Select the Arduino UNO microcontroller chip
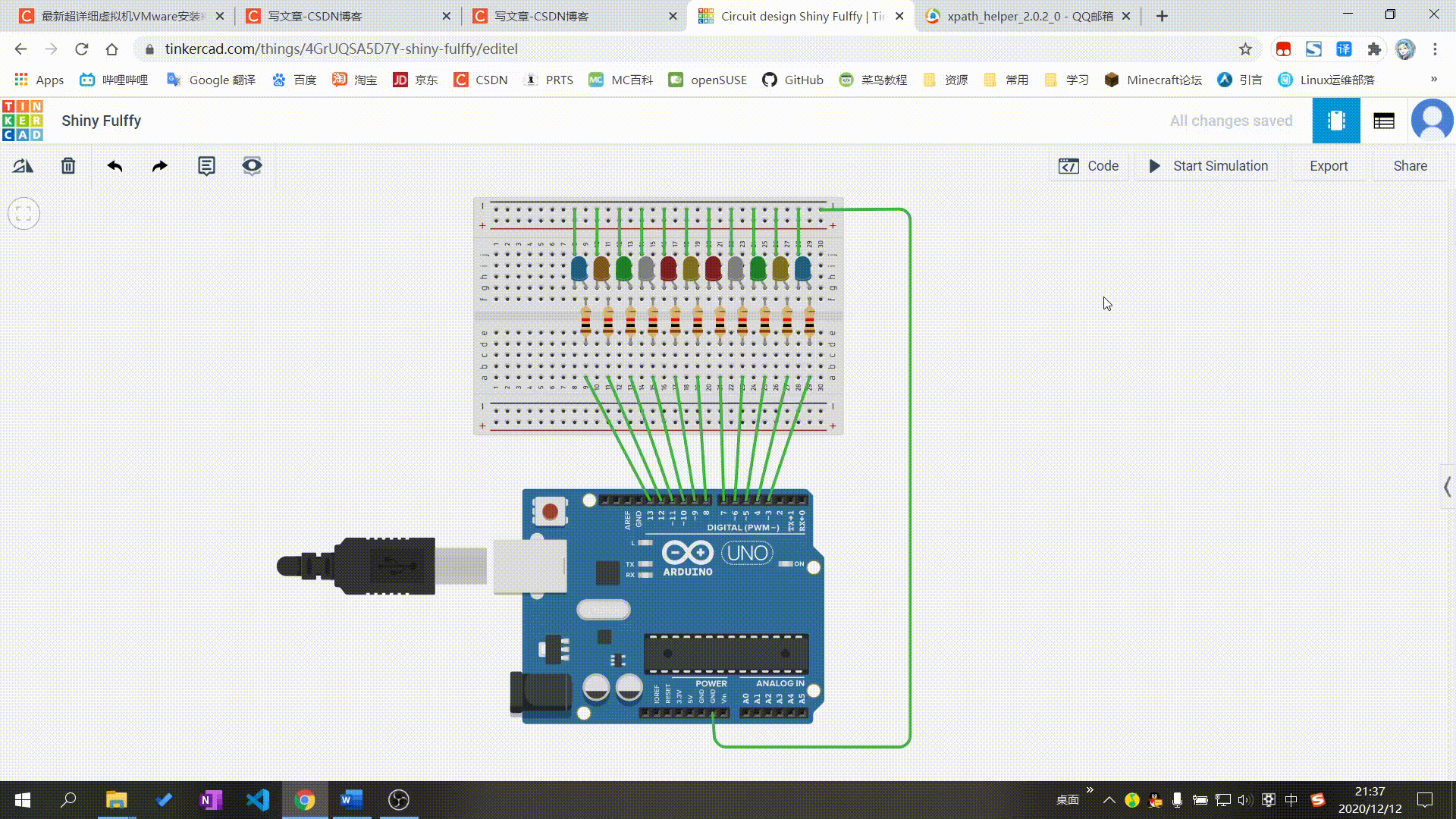1456x819 pixels. coord(726,654)
